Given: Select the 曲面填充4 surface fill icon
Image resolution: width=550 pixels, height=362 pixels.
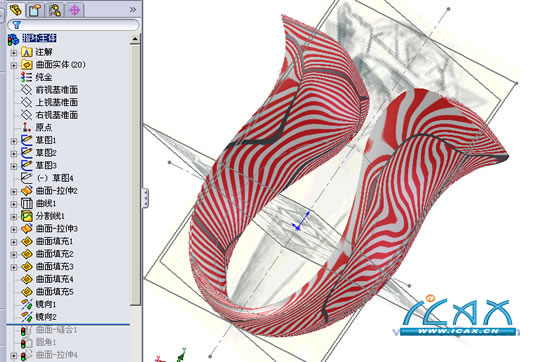Looking at the screenshot, I should [x=27, y=279].
